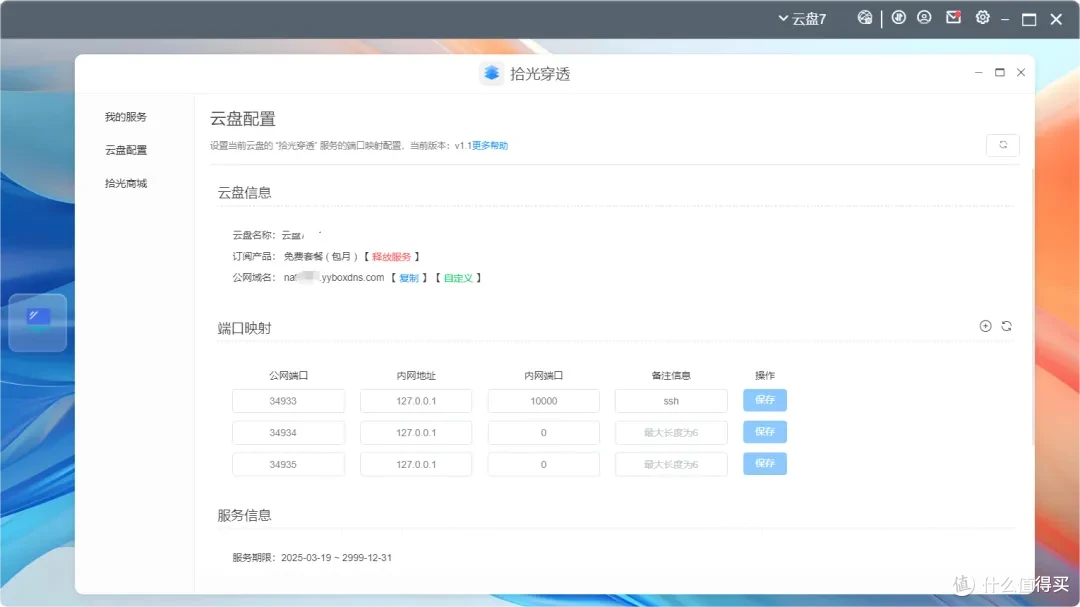The height and width of the screenshot is (607, 1080).
Task: Click the desktop monitor app icon on left
Action: click(38, 322)
